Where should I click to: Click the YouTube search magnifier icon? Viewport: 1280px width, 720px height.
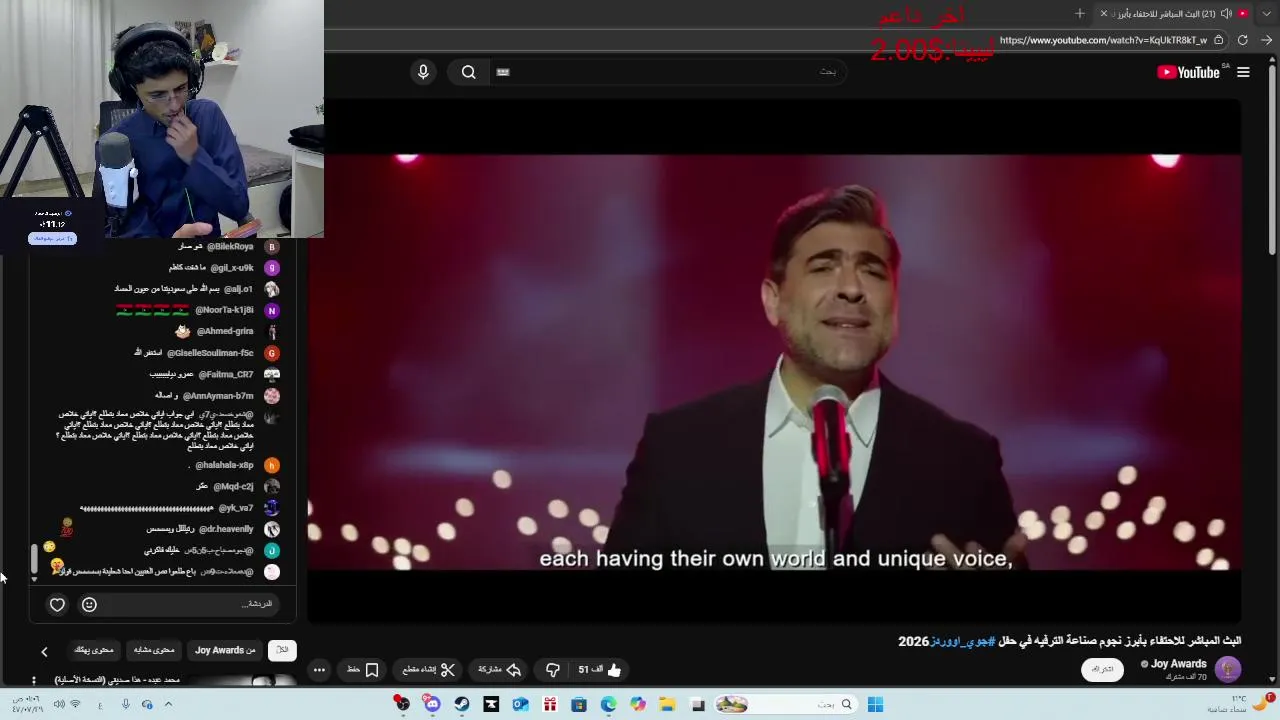pos(468,72)
